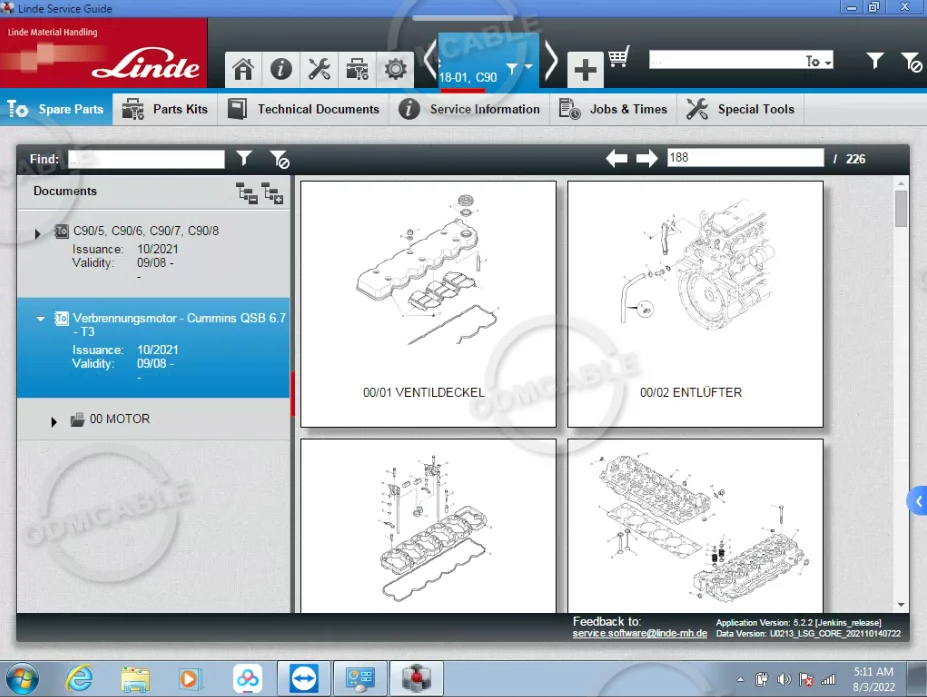The width and height of the screenshot is (927, 697).
Task: Click the Information icon in top toolbar
Action: tap(281, 69)
